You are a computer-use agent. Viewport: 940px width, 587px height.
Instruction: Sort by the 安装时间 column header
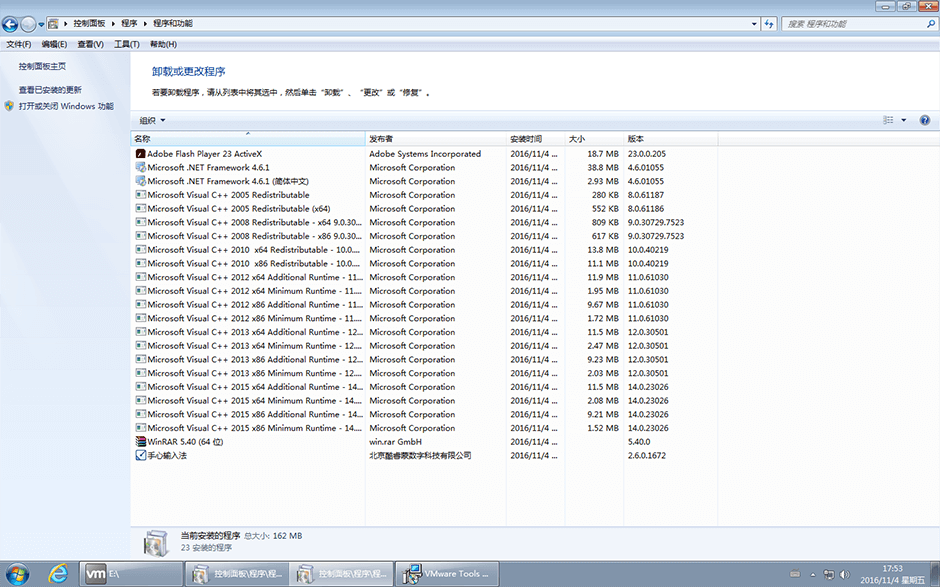click(535, 139)
